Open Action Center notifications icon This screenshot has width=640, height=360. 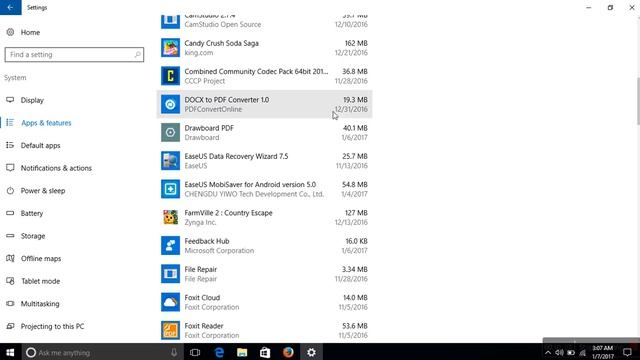point(627,352)
